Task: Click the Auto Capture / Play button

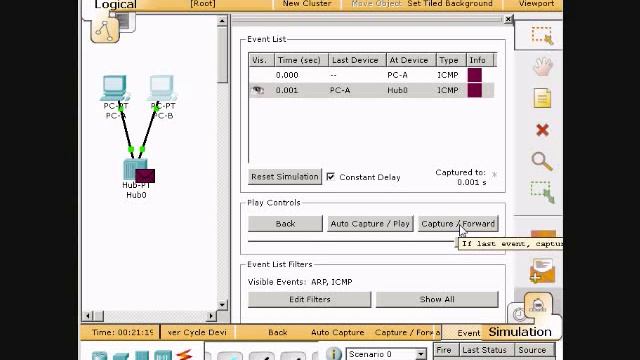Action: (370, 224)
